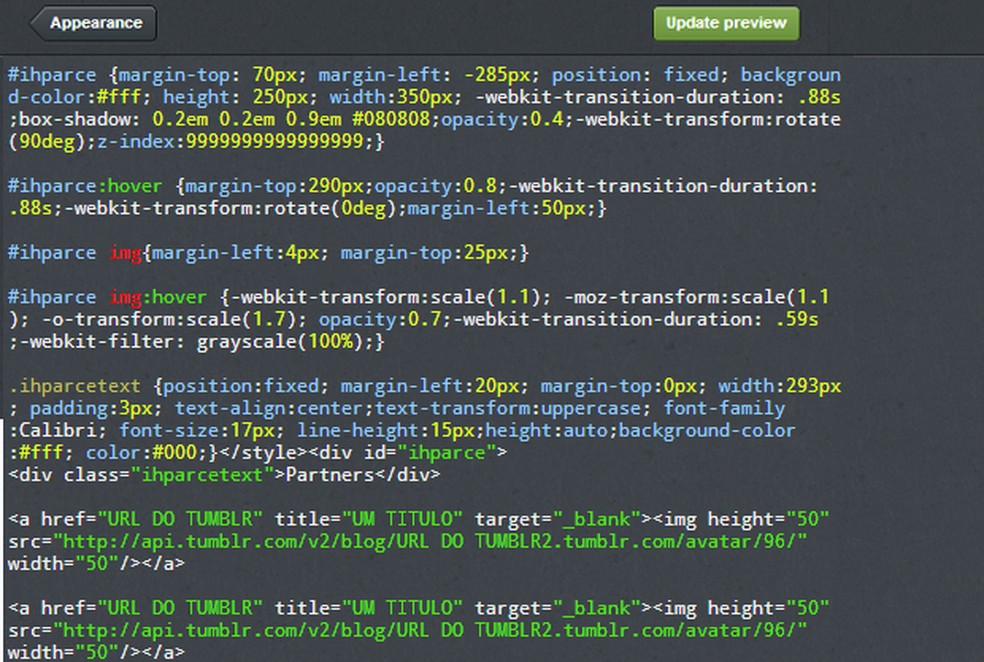Click the 'div id="ihparce"' tag
Viewport: 984px width, 662px height.
coord(405,452)
